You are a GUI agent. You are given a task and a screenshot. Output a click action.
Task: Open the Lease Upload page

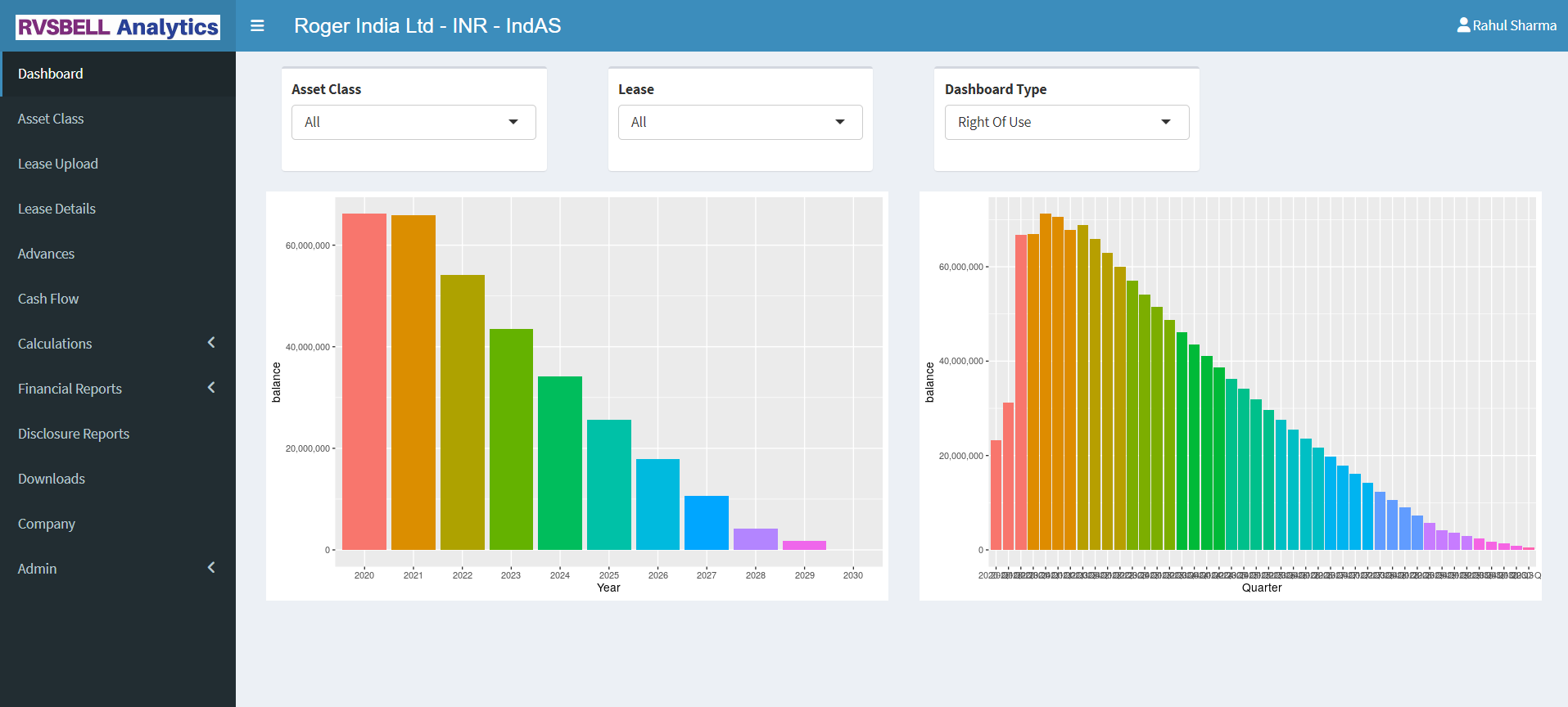[58, 164]
